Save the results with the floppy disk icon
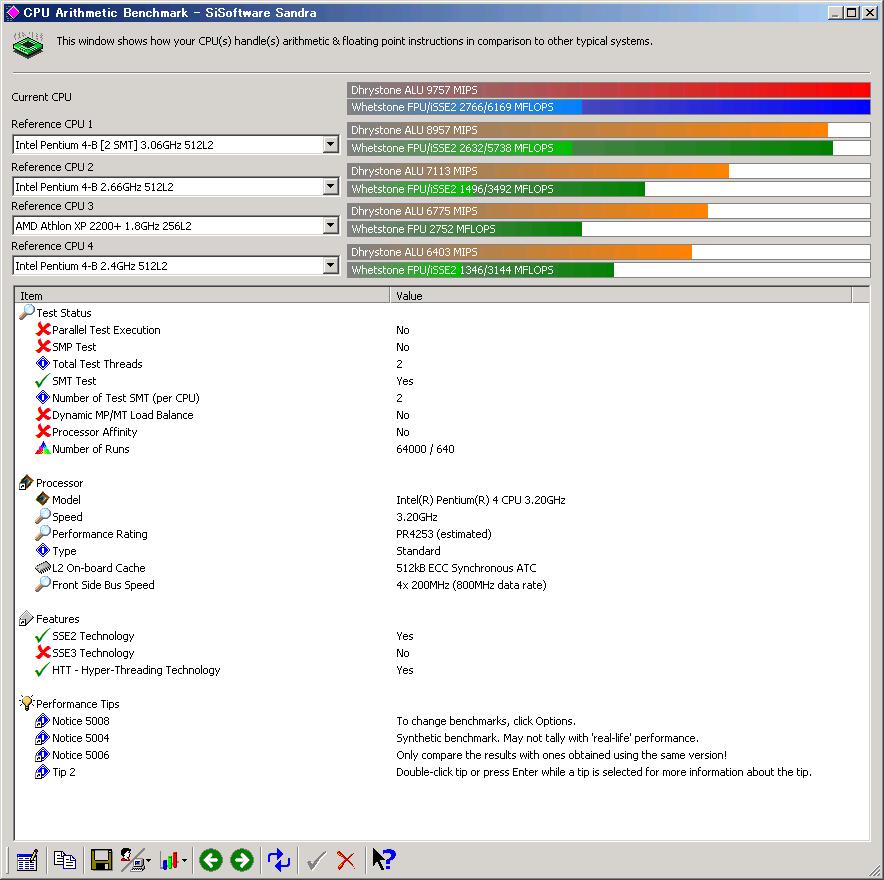The image size is (884, 880). coord(101,860)
